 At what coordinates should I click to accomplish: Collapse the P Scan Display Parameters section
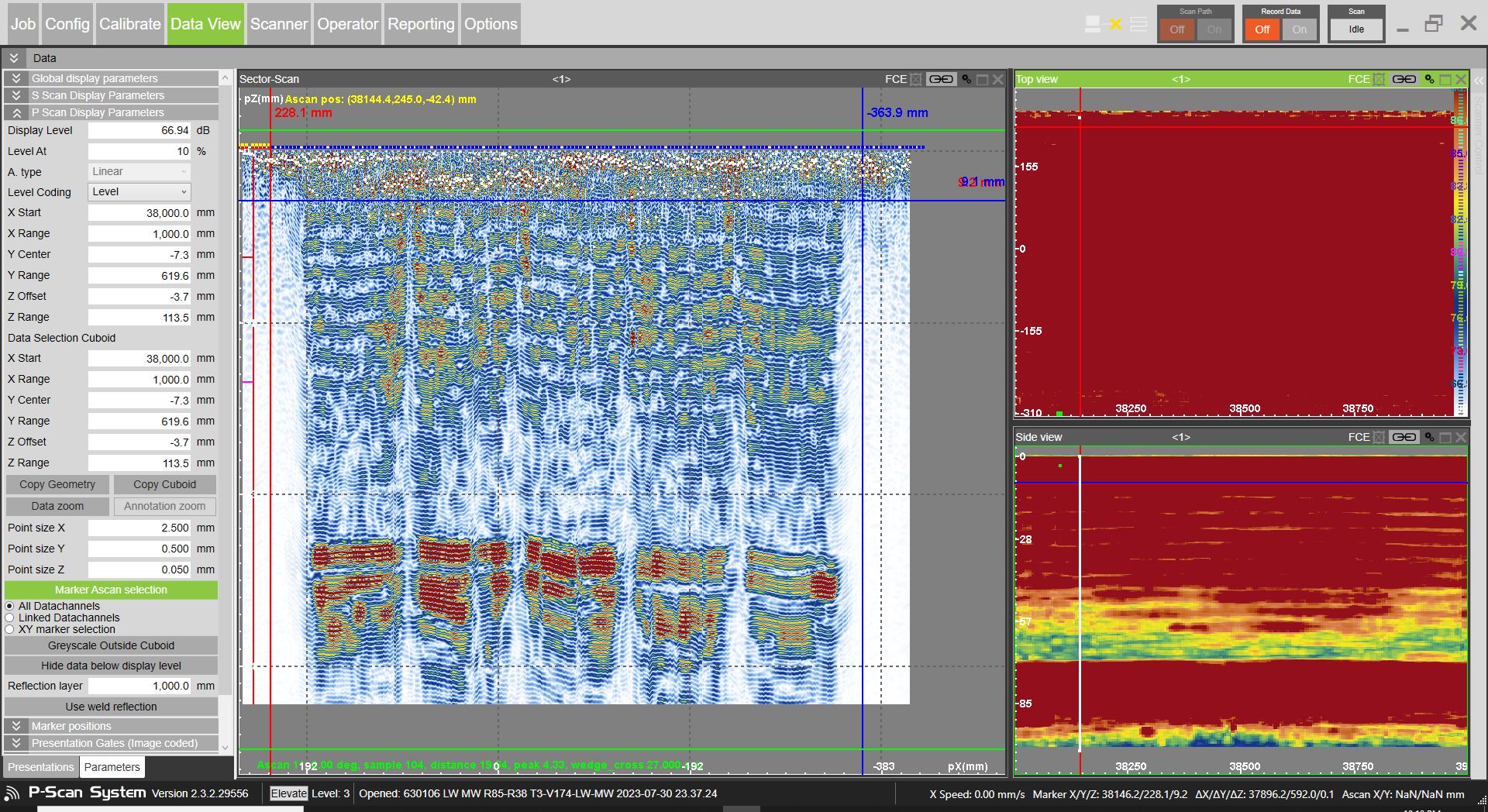15,112
